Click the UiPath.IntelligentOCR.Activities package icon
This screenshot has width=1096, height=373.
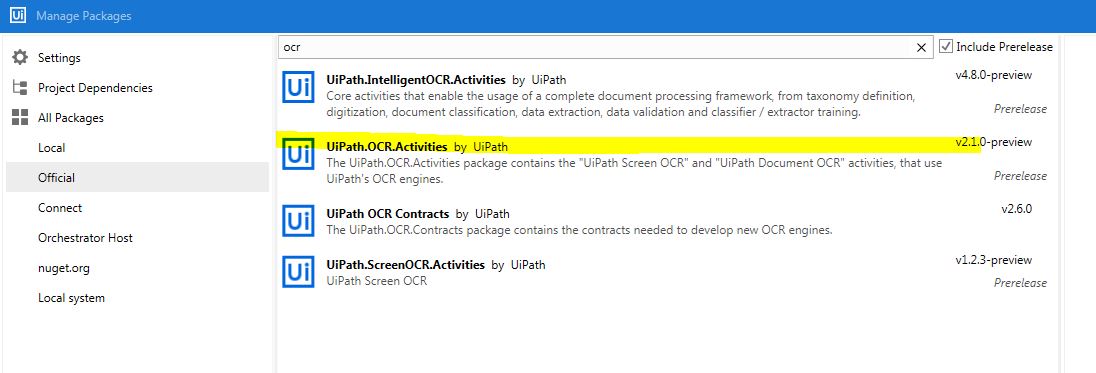click(298, 87)
